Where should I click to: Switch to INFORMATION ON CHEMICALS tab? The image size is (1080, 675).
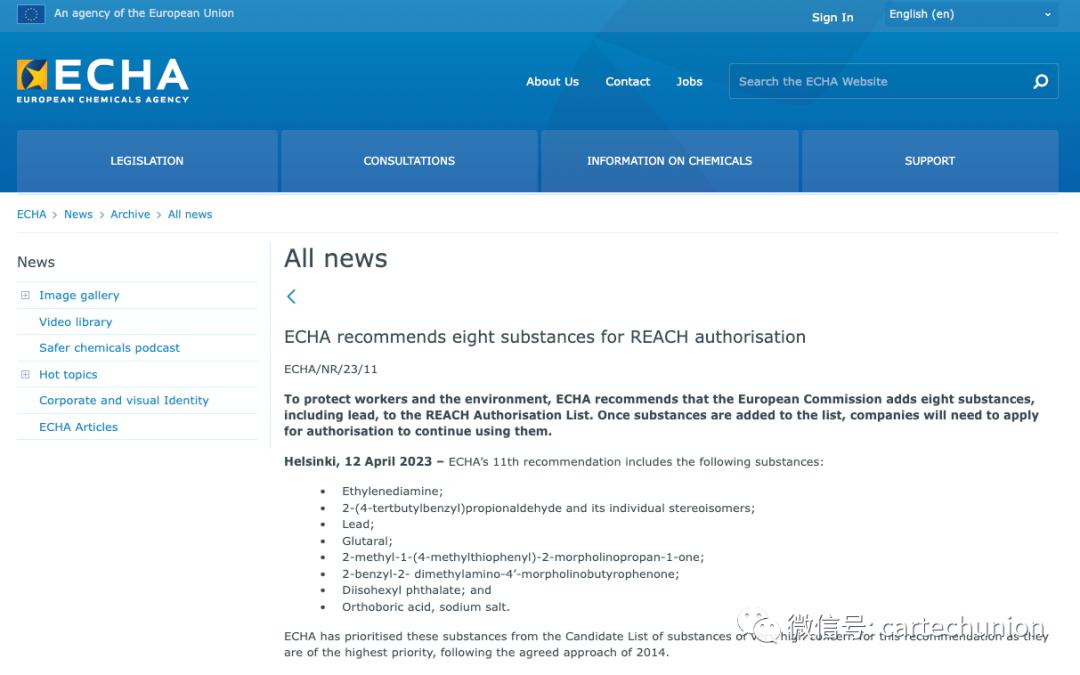pyautogui.click(x=669, y=160)
